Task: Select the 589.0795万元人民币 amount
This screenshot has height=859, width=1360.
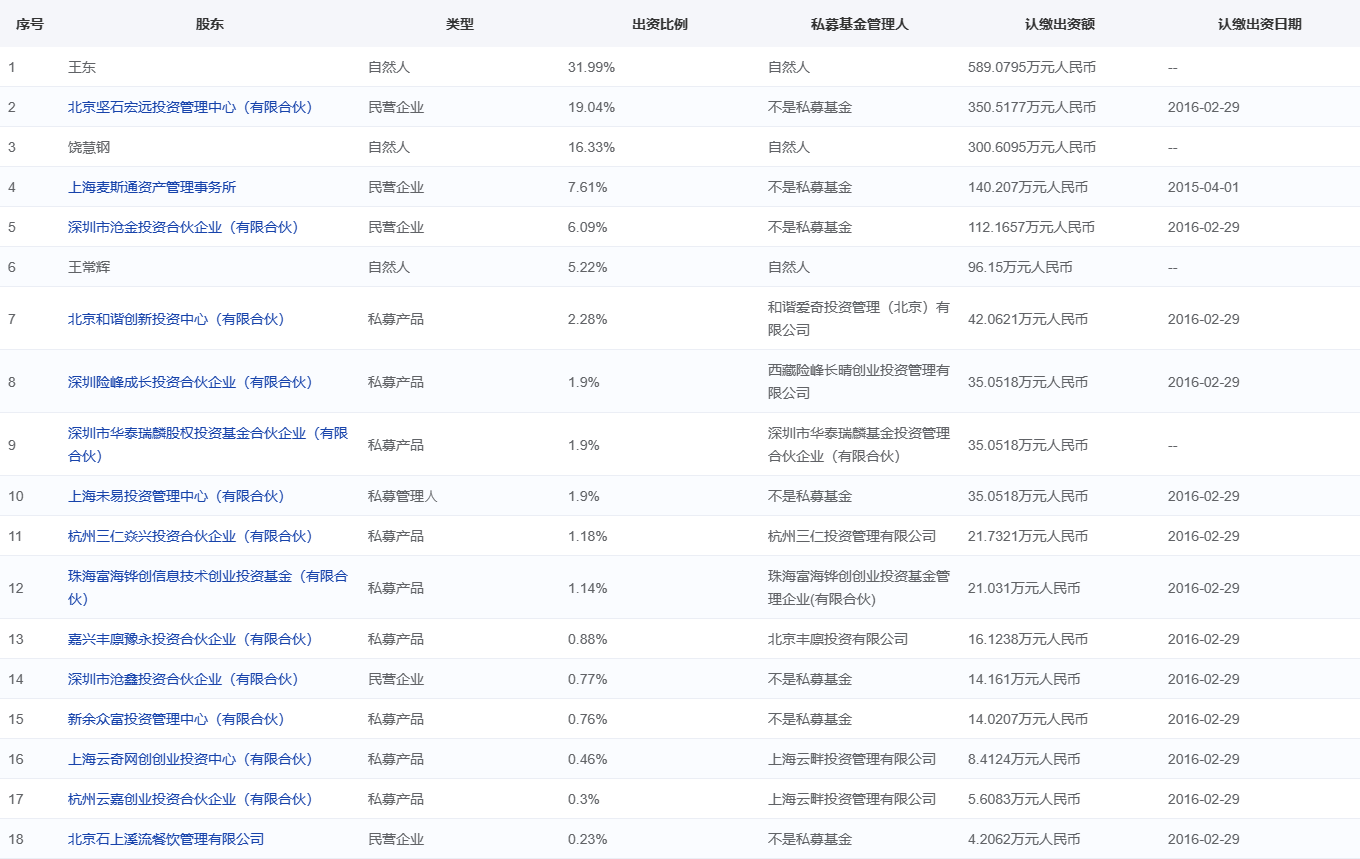Action: pos(1032,67)
